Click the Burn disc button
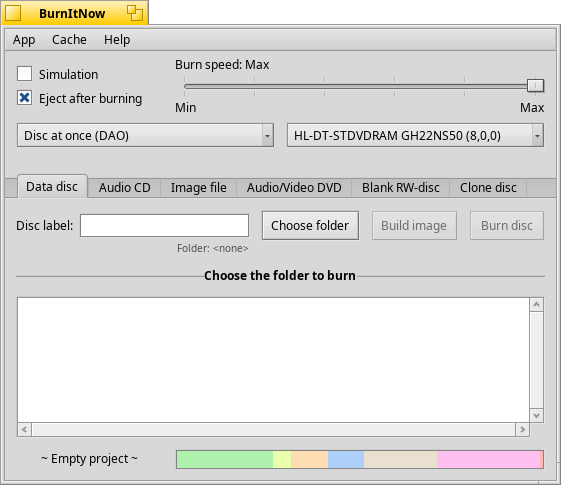This screenshot has width=561, height=485. coord(507,225)
